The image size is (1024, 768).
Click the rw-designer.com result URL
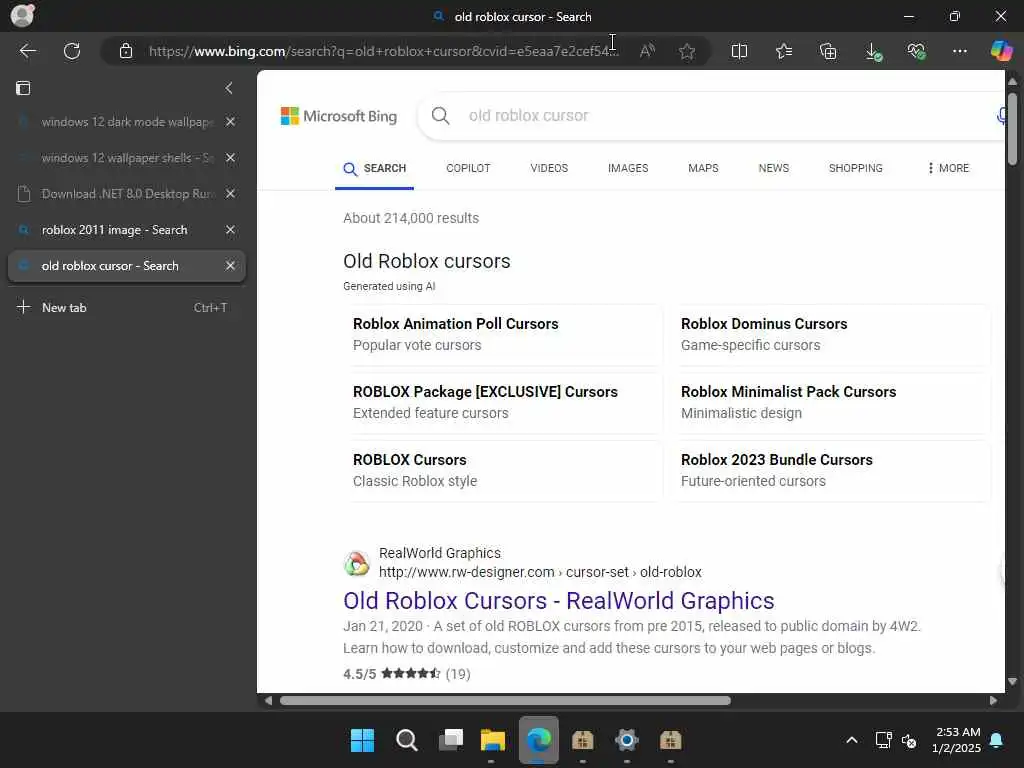pyautogui.click(x=540, y=572)
